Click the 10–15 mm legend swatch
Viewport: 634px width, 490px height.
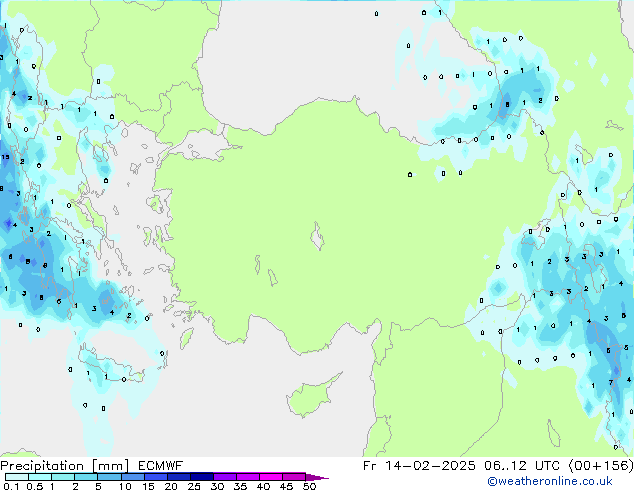pyautogui.click(x=132, y=477)
